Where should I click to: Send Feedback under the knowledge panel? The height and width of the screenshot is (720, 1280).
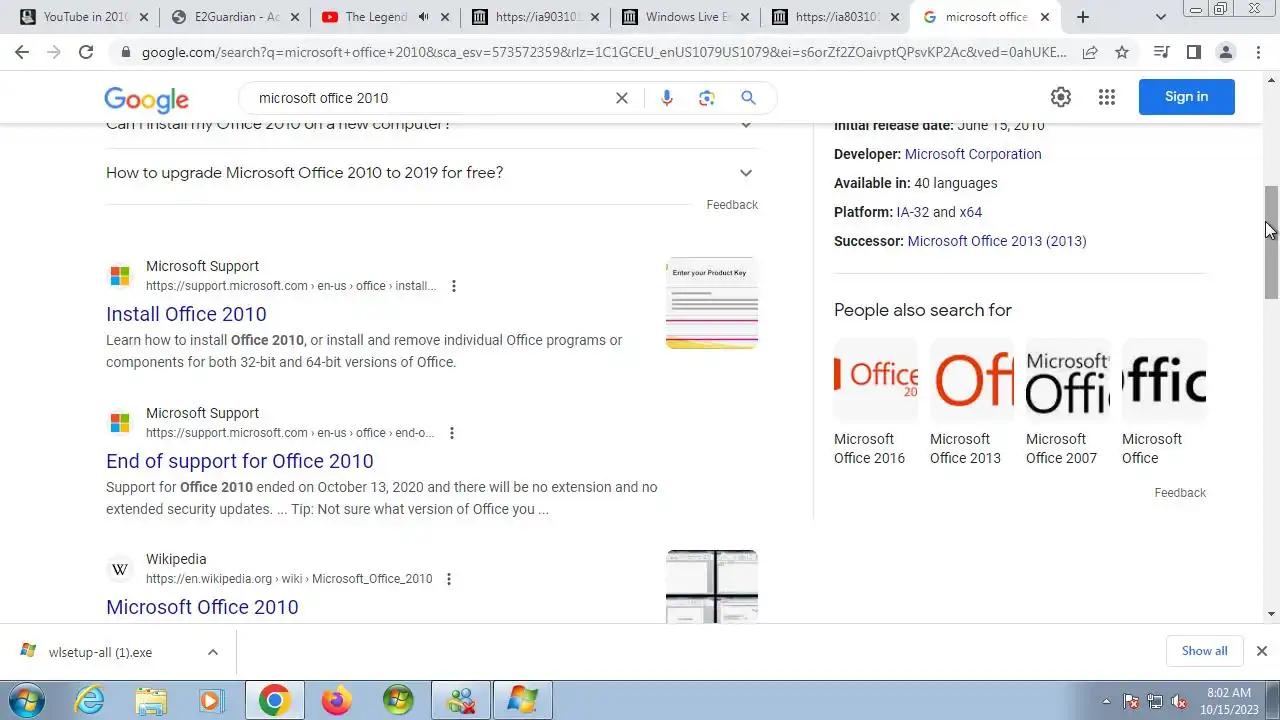pyautogui.click(x=1180, y=493)
